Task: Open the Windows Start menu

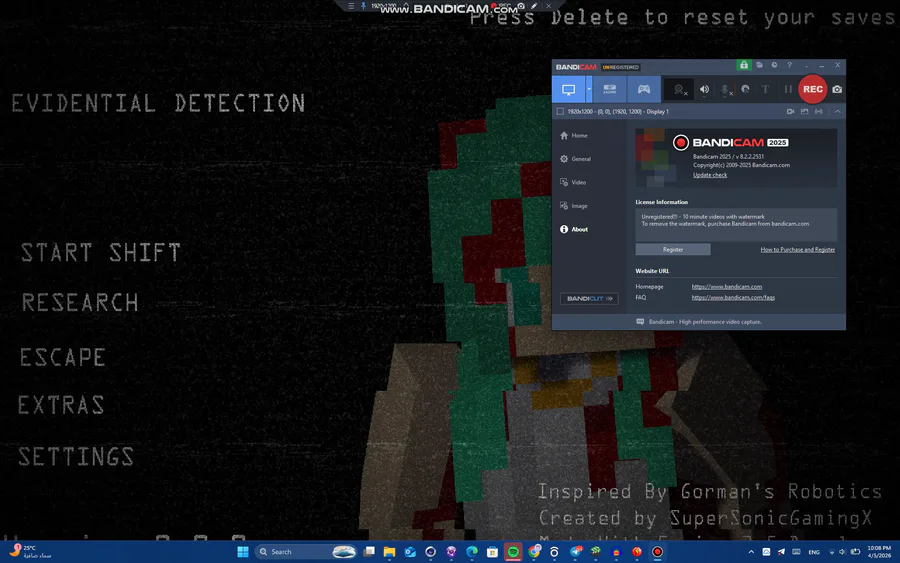Action: pos(243,552)
